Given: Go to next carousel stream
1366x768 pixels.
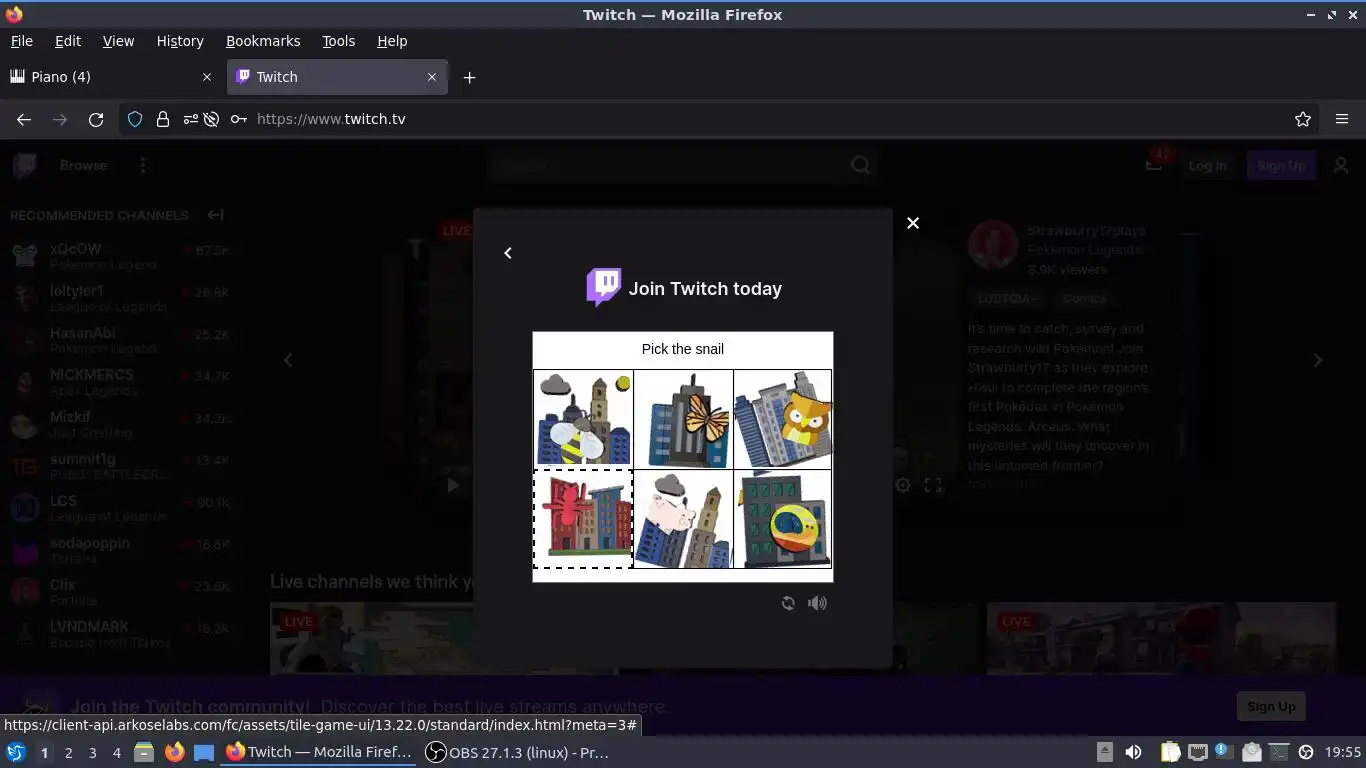Looking at the screenshot, I should tap(1318, 360).
